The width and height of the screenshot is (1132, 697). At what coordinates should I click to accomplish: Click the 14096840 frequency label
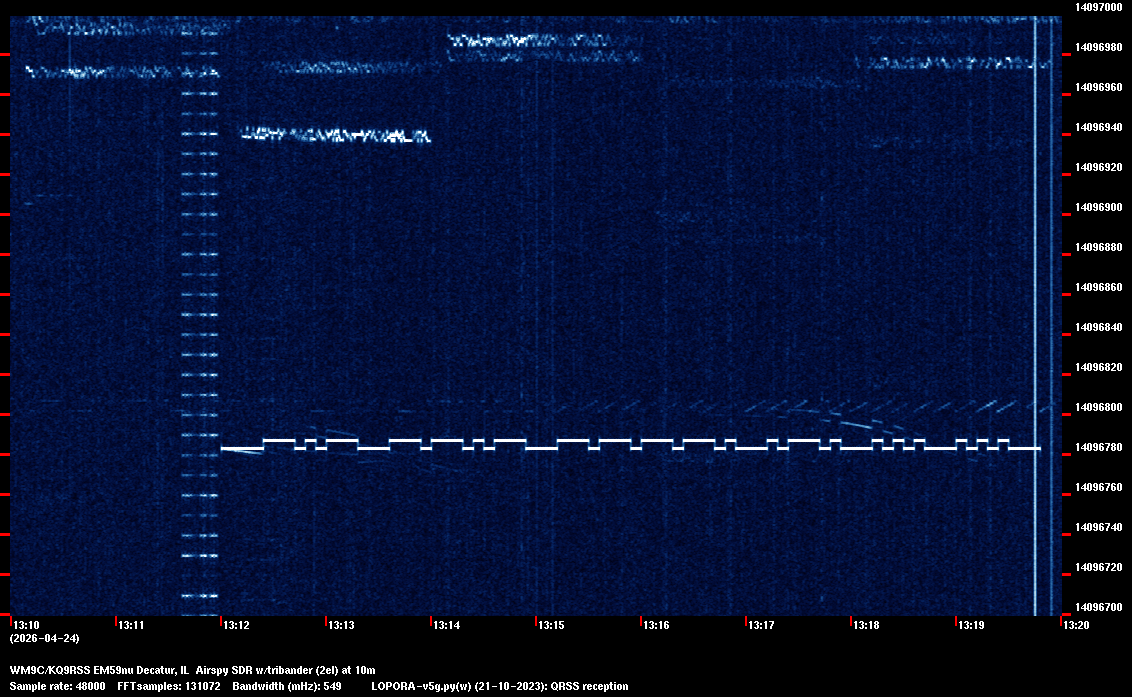coord(1097,327)
